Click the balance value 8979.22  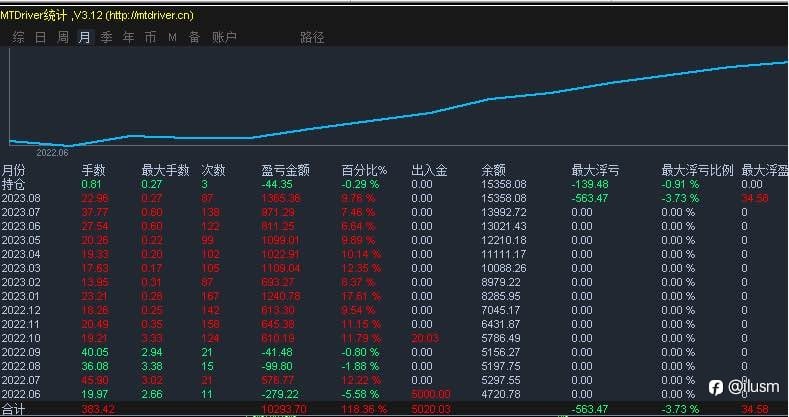pyautogui.click(x=501, y=282)
